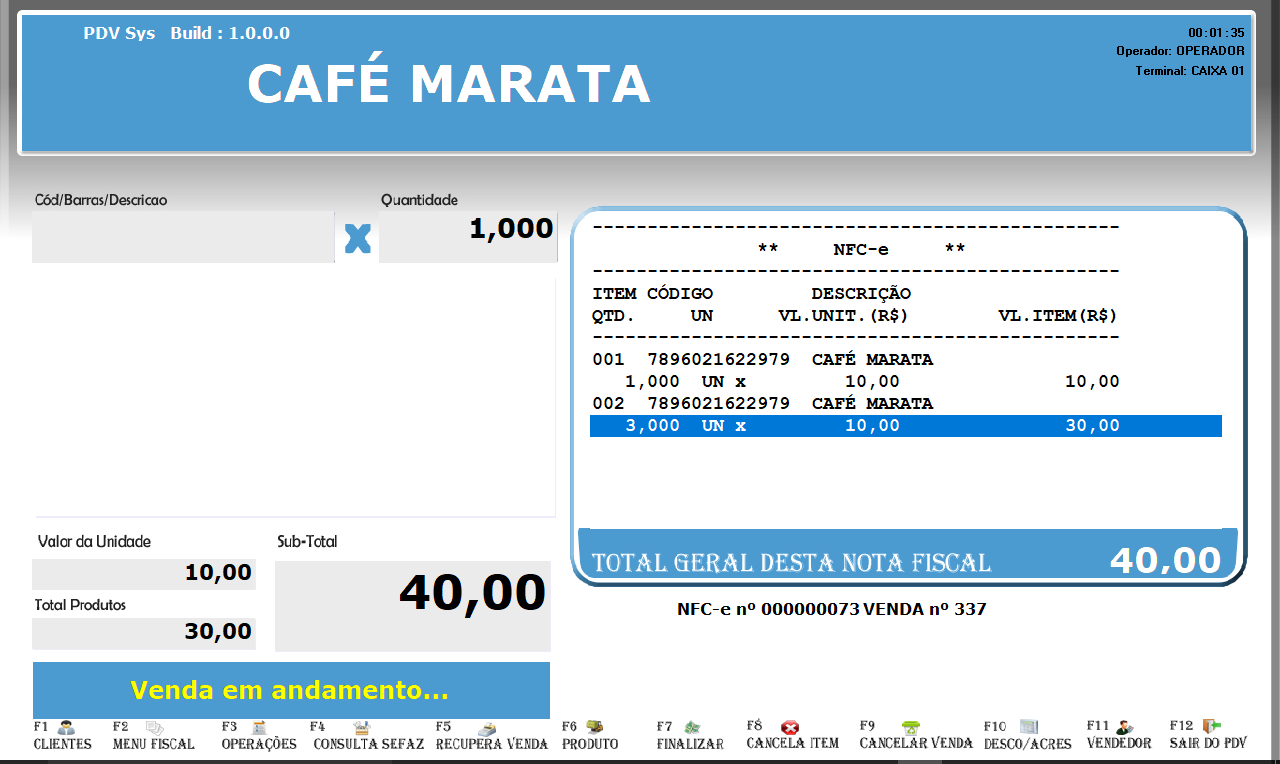
Task: Click QTD. UN VL.UNIT.(R$) header line
Action: (855, 316)
